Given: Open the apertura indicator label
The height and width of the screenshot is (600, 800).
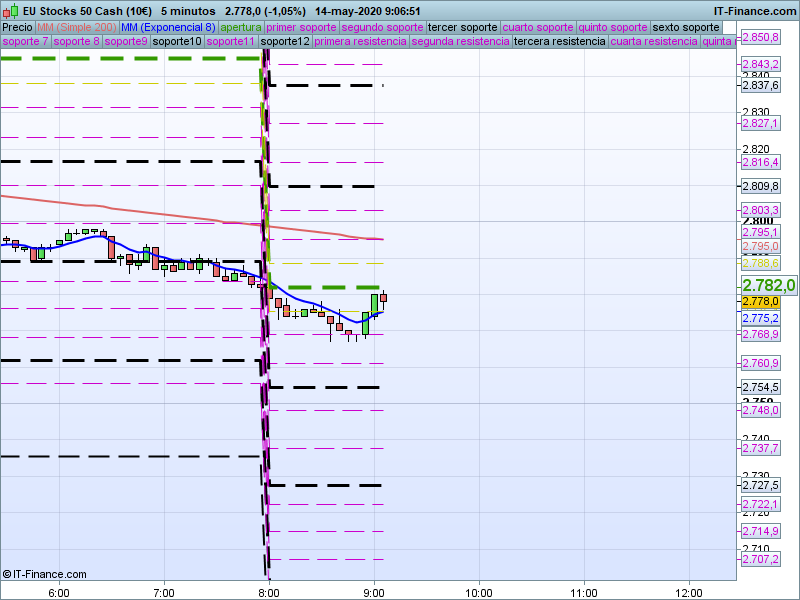Looking at the screenshot, I should coord(241,28).
